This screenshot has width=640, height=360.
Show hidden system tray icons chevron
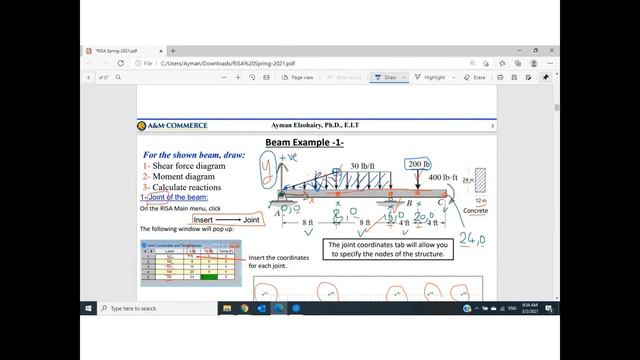pos(476,308)
